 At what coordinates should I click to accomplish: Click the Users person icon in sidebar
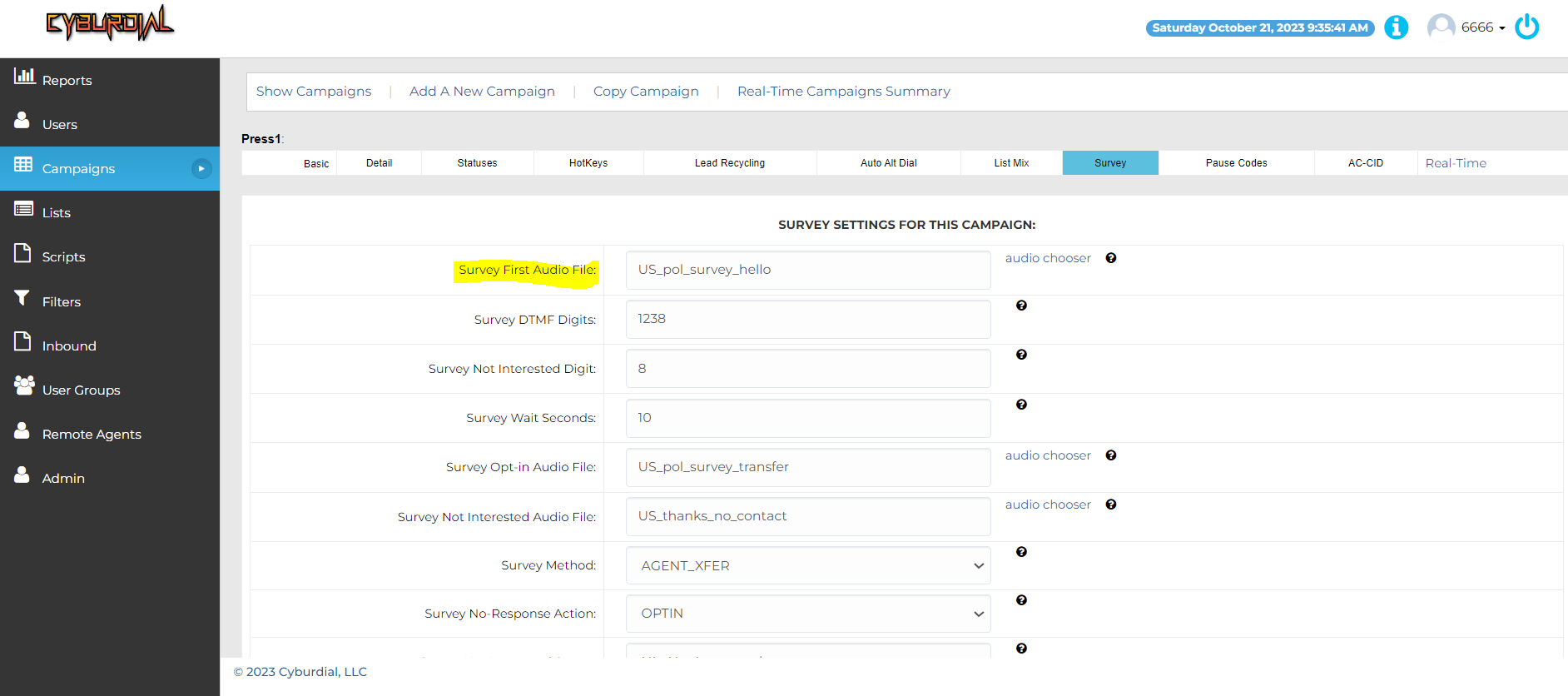(22, 120)
